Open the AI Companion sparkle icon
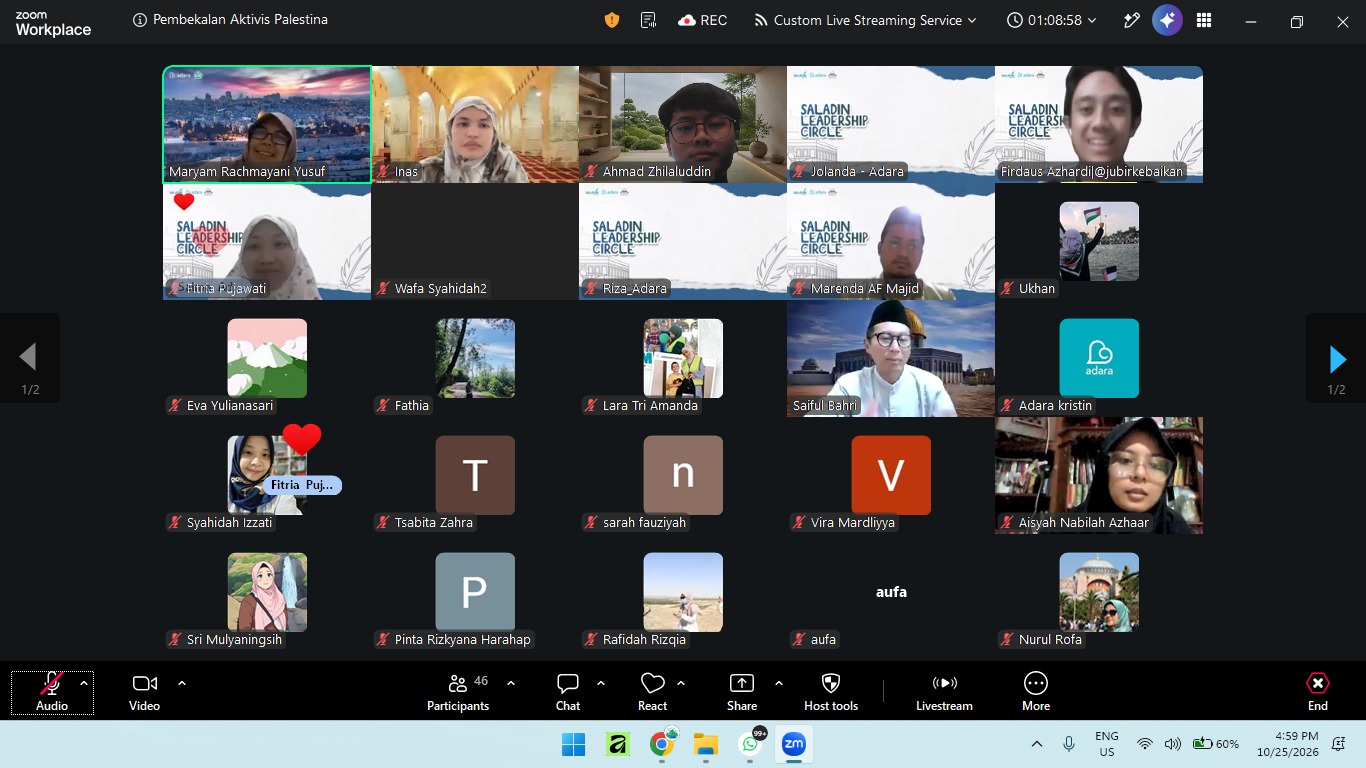The image size is (1366, 768). (1167, 20)
